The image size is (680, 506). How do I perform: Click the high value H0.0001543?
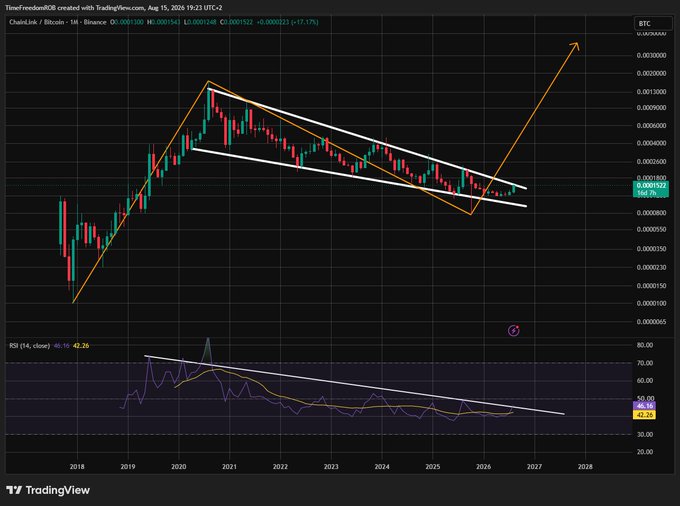tap(163, 22)
